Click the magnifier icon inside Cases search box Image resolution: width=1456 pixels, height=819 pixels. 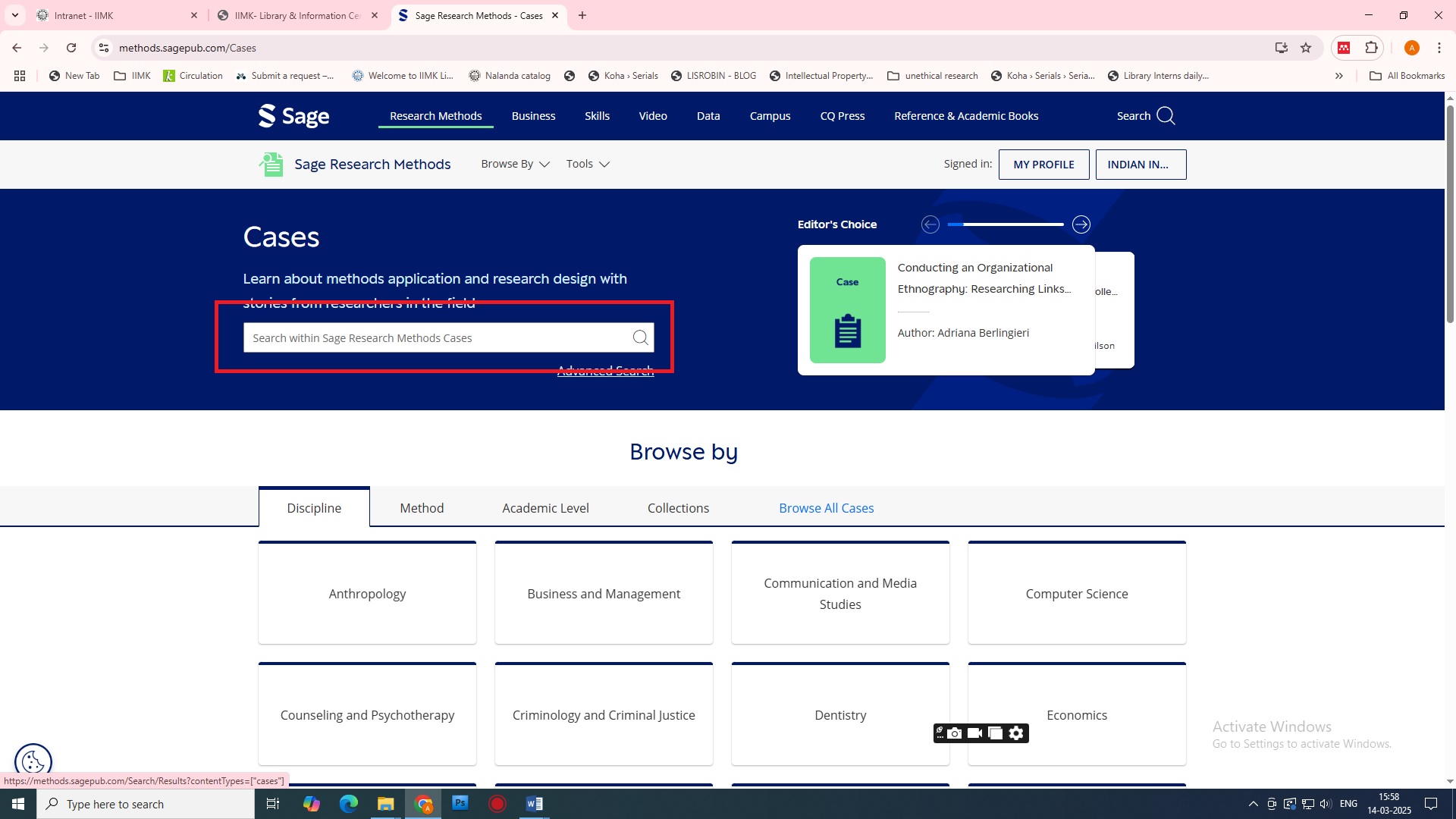640,338
